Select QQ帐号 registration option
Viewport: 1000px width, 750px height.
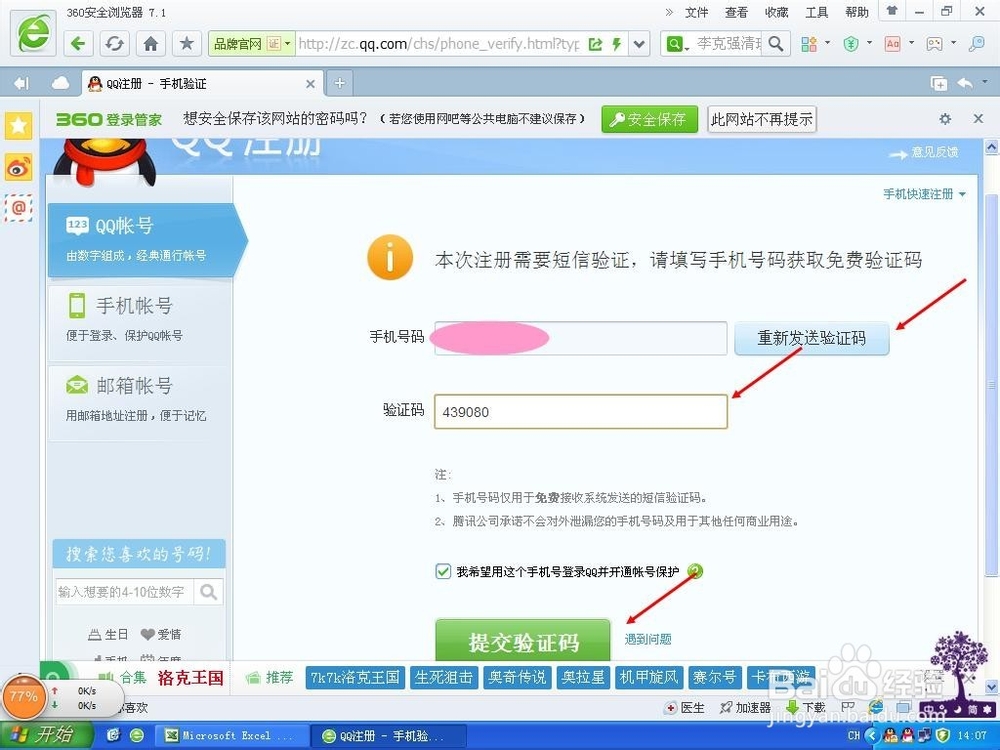click(145, 240)
